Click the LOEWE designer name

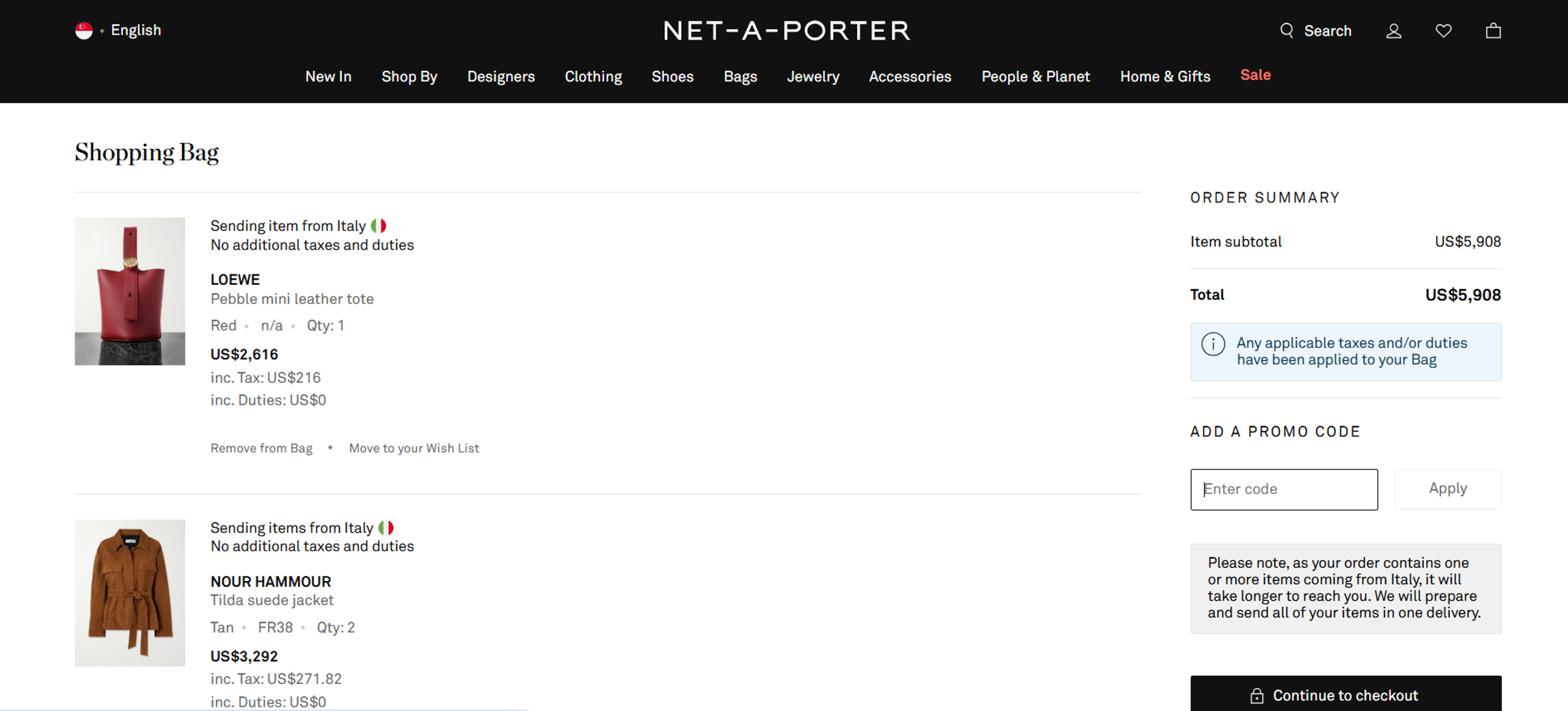click(x=235, y=279)
